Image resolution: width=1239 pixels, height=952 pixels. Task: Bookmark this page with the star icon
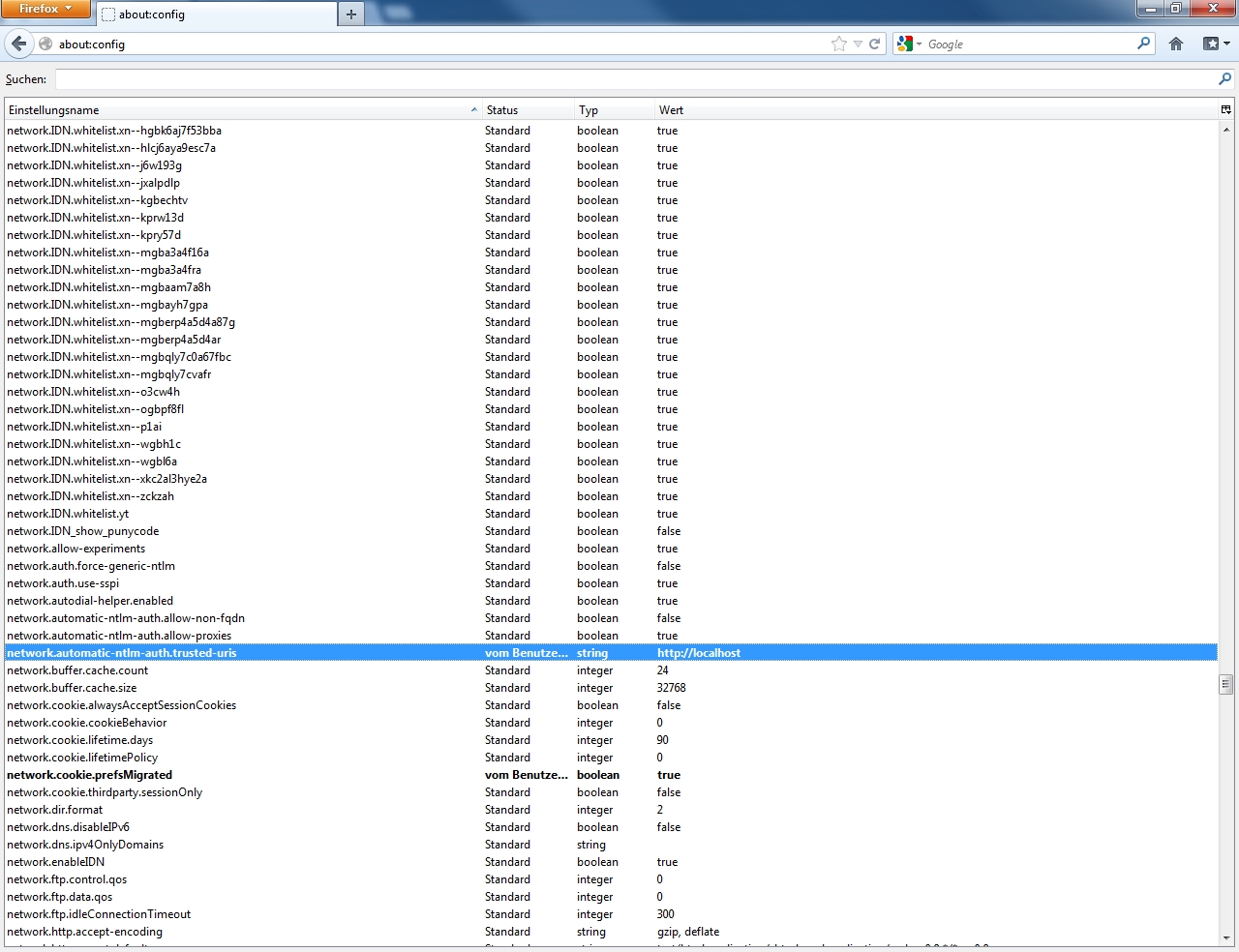(x=838, y=44)
